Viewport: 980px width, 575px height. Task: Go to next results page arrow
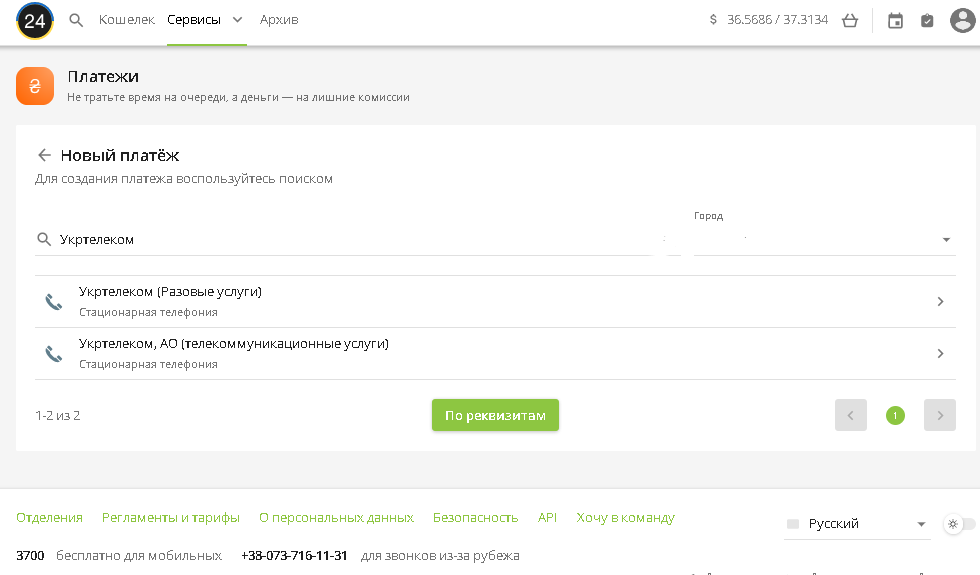(x=939, y=415)
